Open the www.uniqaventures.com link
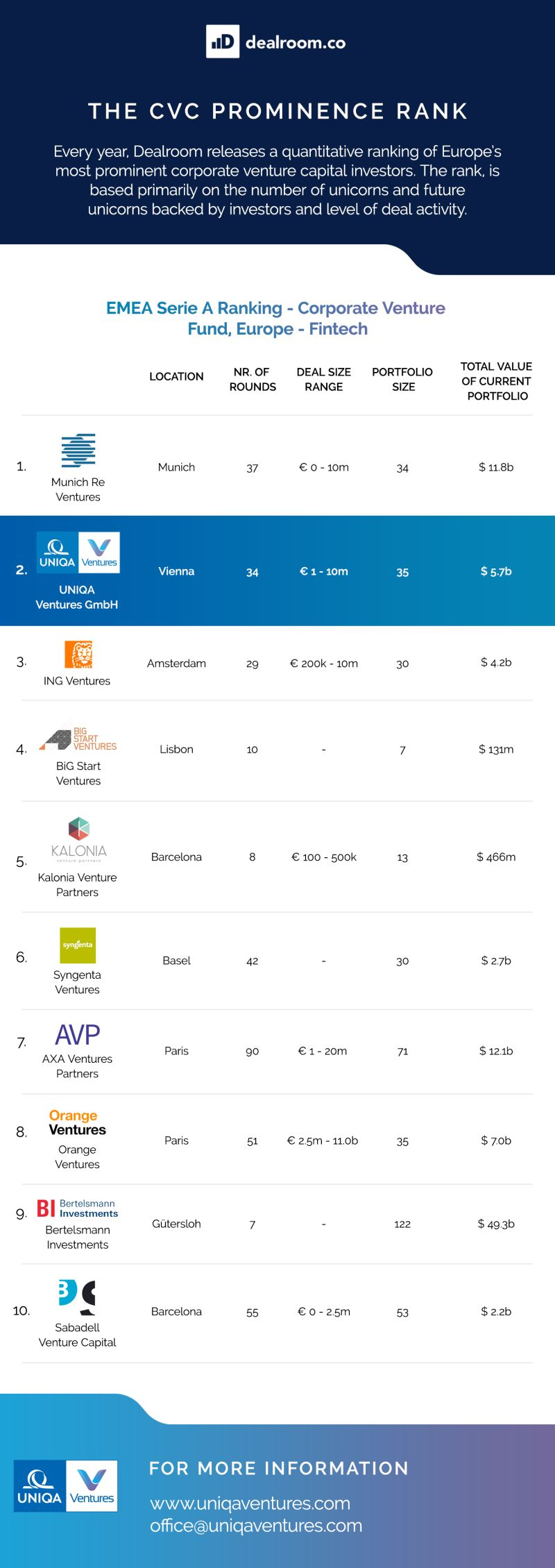 pos(250,1503)
